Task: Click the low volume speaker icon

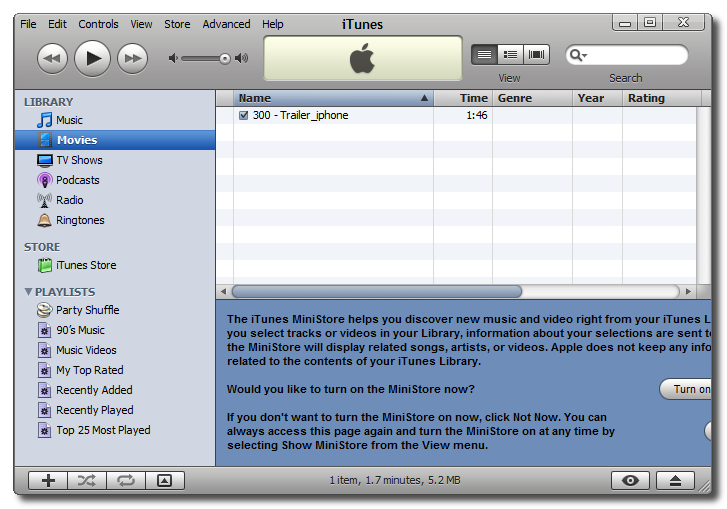Action: pos(173,58)
